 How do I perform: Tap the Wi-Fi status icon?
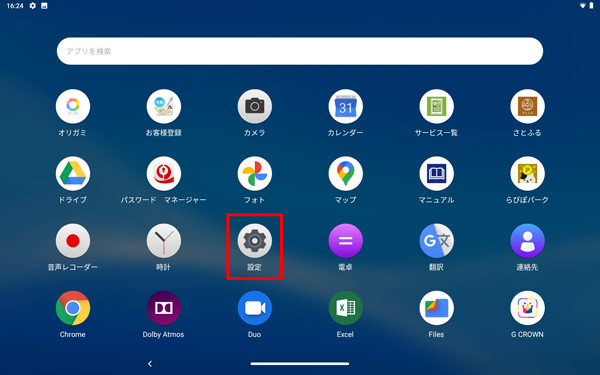(x=583, y=6)
